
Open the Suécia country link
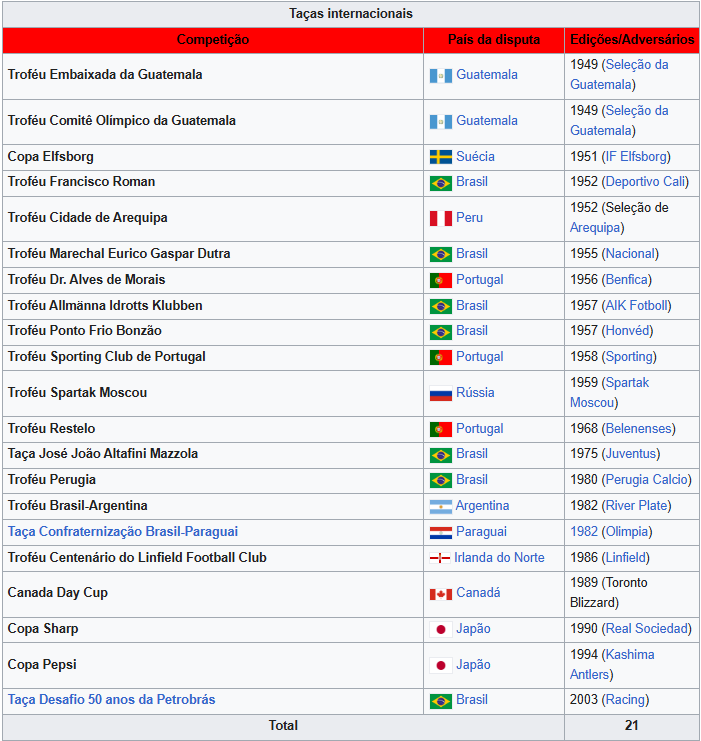[475, 156]
